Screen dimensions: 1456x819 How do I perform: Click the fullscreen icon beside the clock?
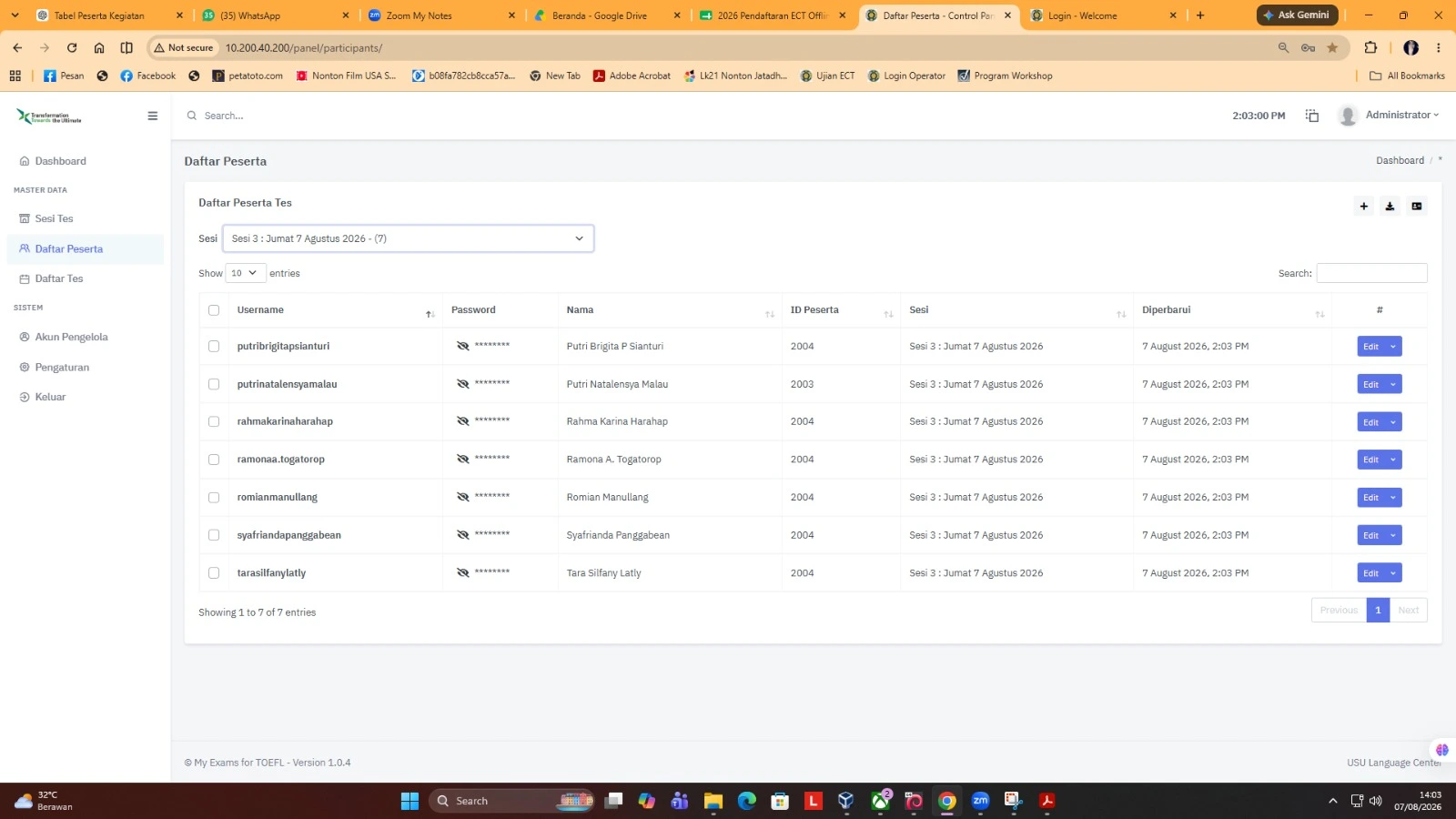[x=1311, y=116]
